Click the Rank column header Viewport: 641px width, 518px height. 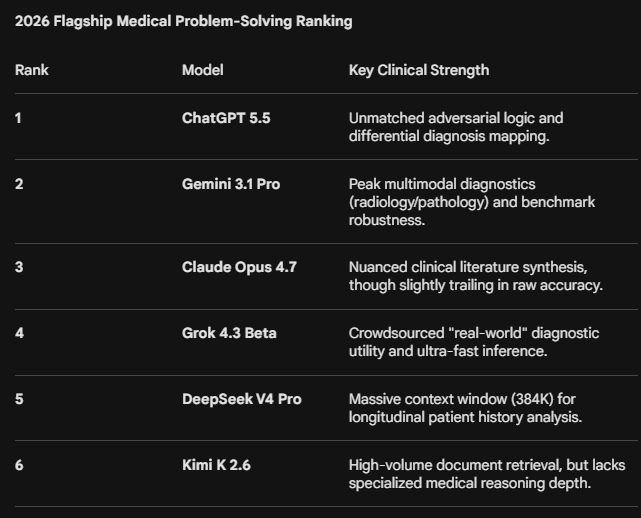[32, 70]
